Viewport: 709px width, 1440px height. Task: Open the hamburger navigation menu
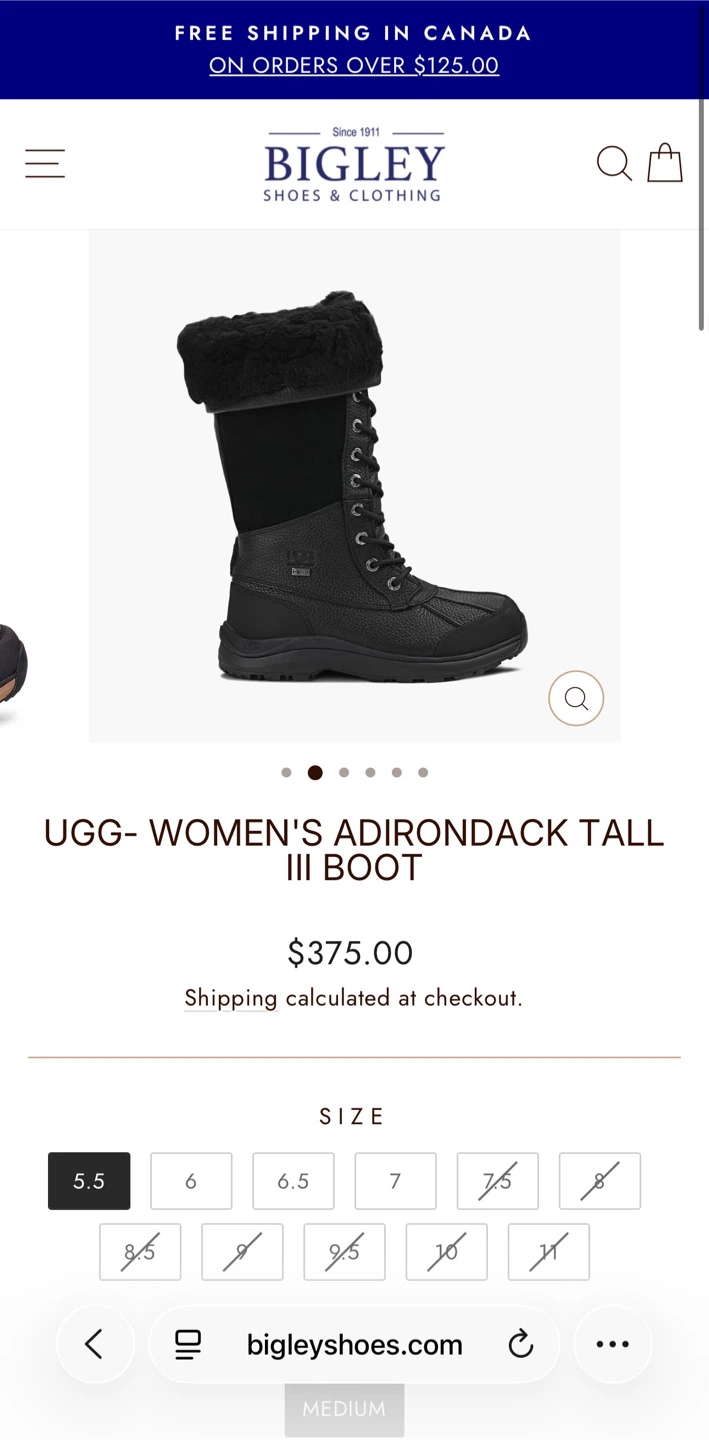click(45, 163)
